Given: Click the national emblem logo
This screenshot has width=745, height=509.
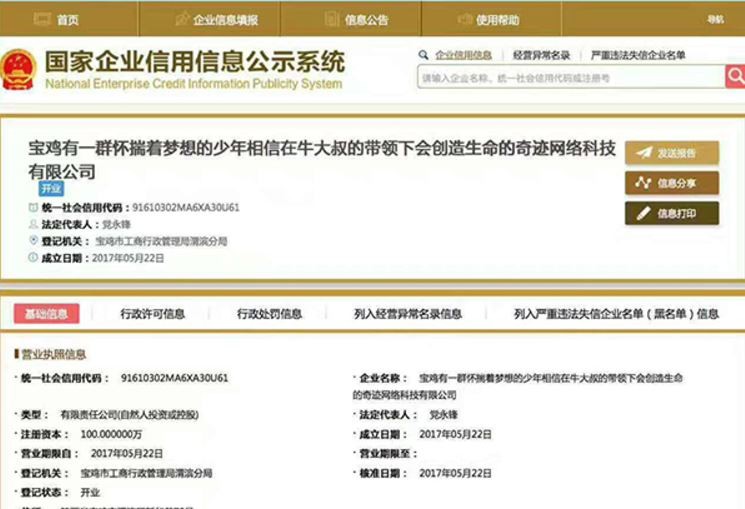Looking at the screenshot, I should pos(19,70).
